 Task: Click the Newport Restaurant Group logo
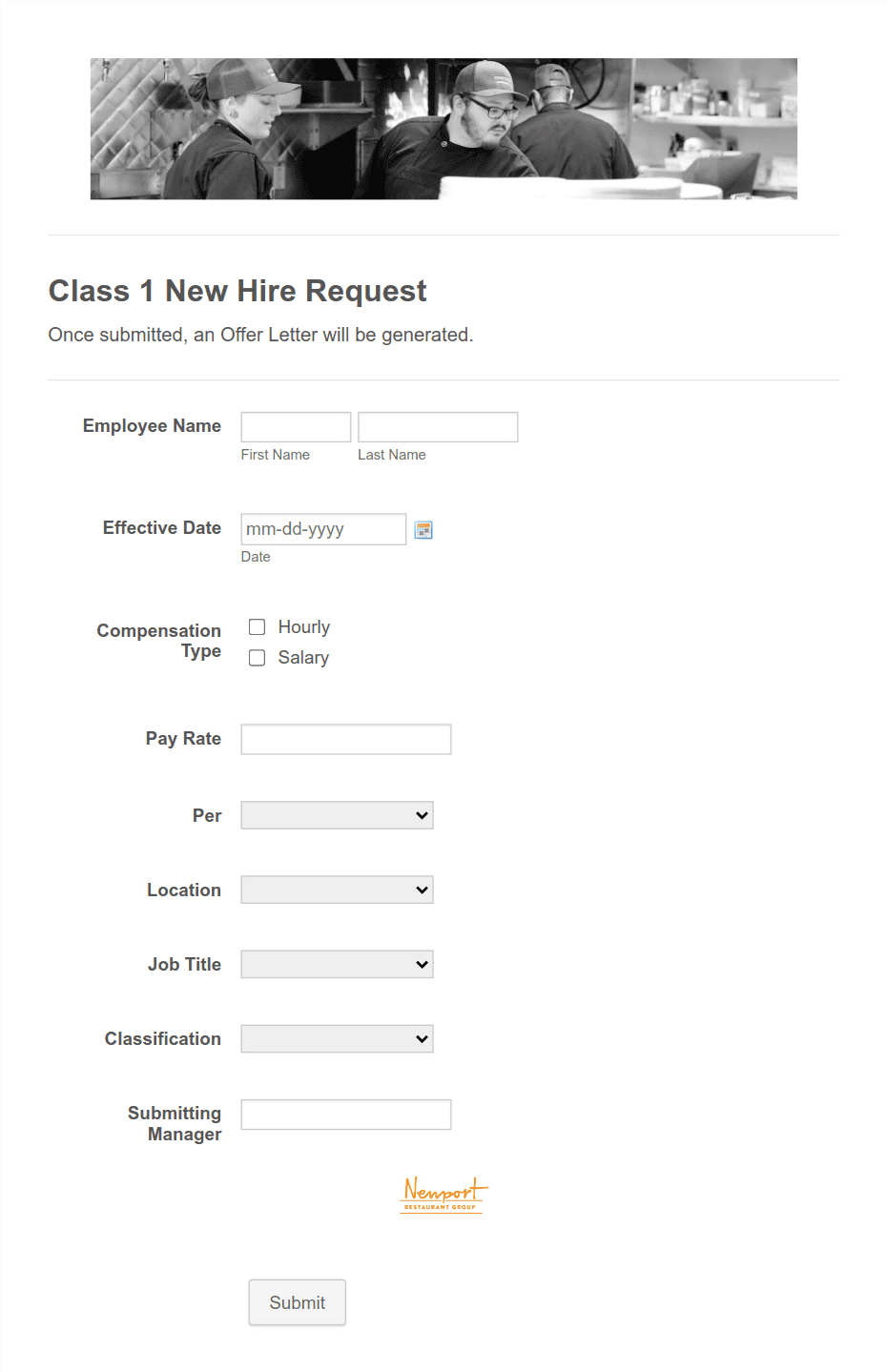tap(443, 1194)
